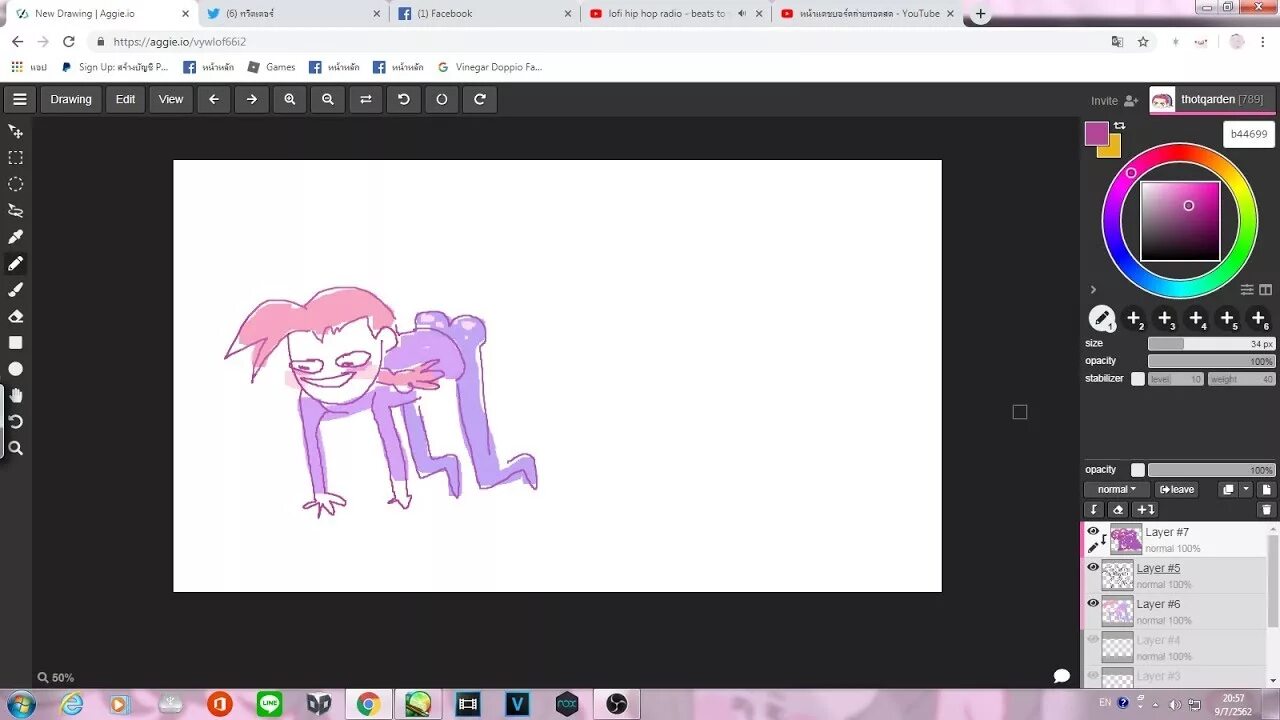Adjust the brush size slider
The height and width of the screenshot is (720, 1280).
pyautogui.click(x=1211, y=344)
